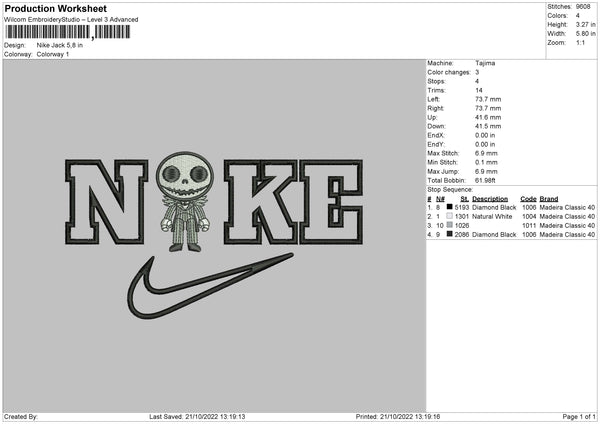The image size is (600, 424).
Task: Select the EndX value 0.00 in
Action: pyautogui.click(x=485, y=135)
